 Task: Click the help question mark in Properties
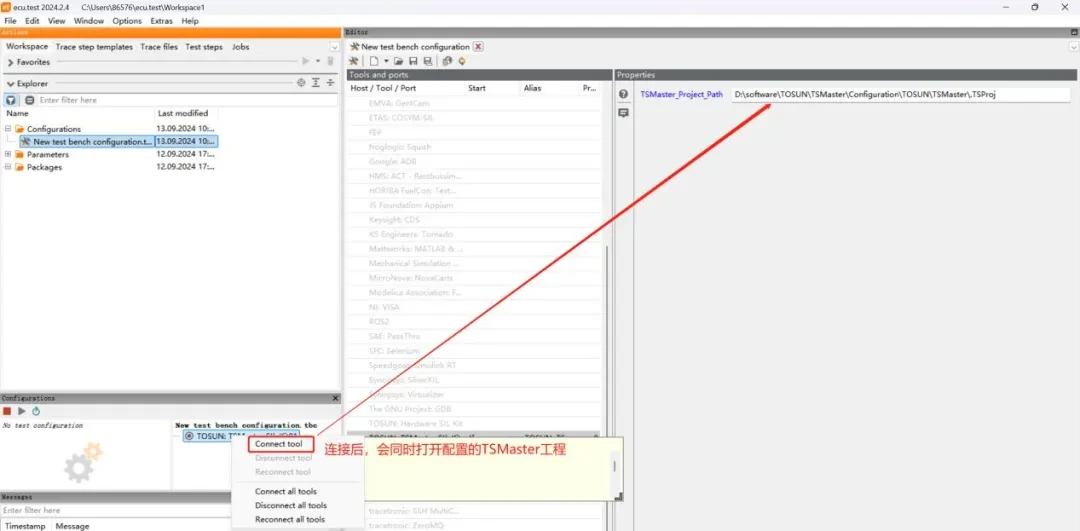coord(623,94)
